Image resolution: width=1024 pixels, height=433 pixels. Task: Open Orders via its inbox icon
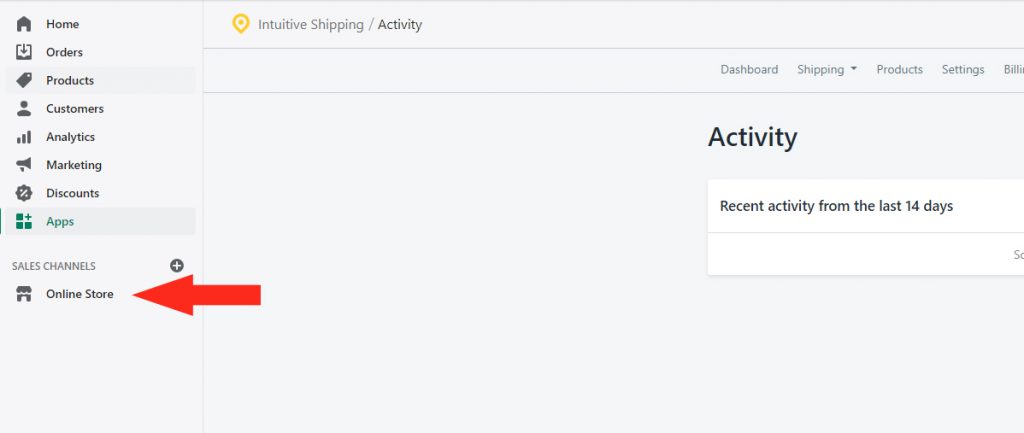[x=24, y=52]
